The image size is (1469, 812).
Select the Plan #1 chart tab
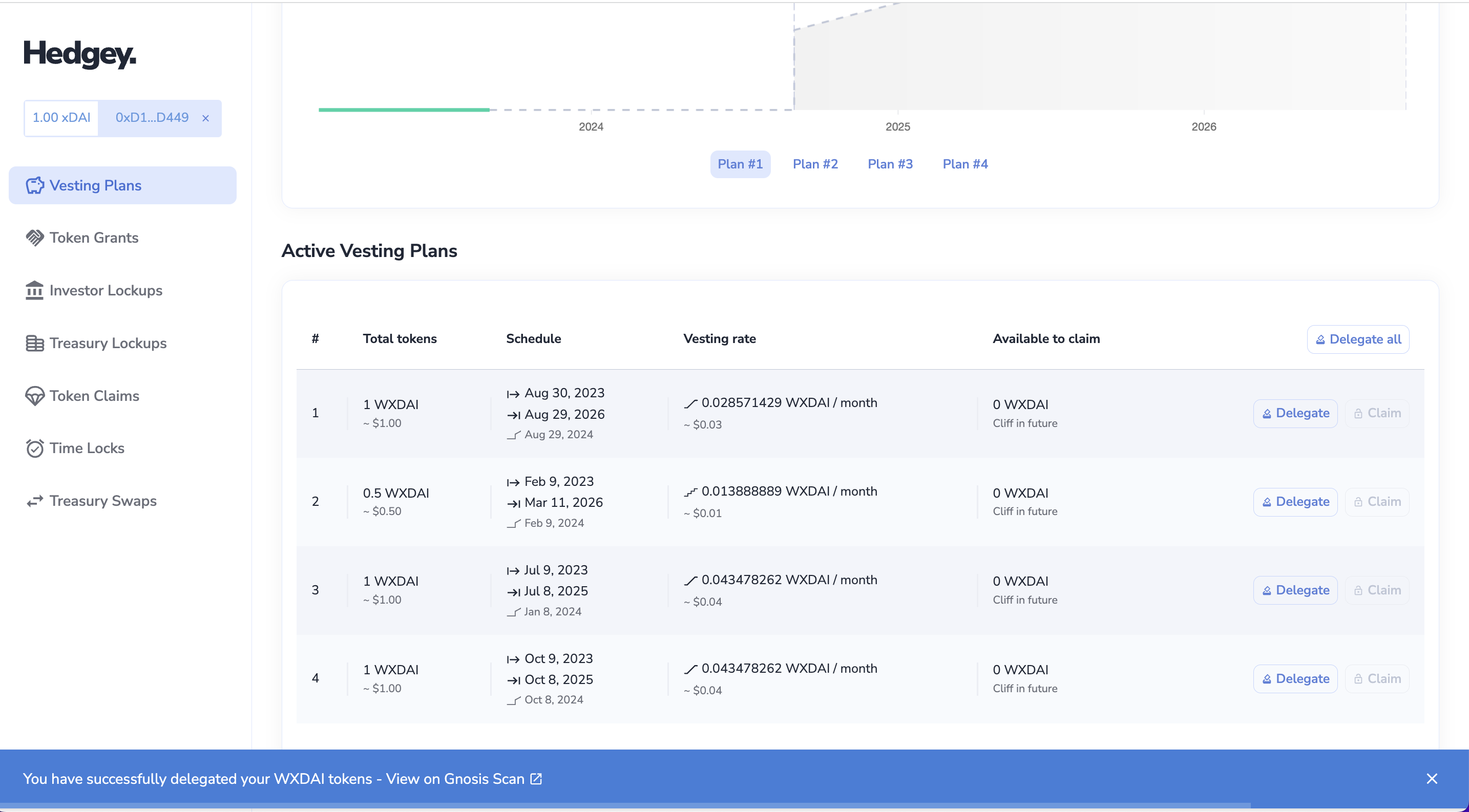click(740, 164)
